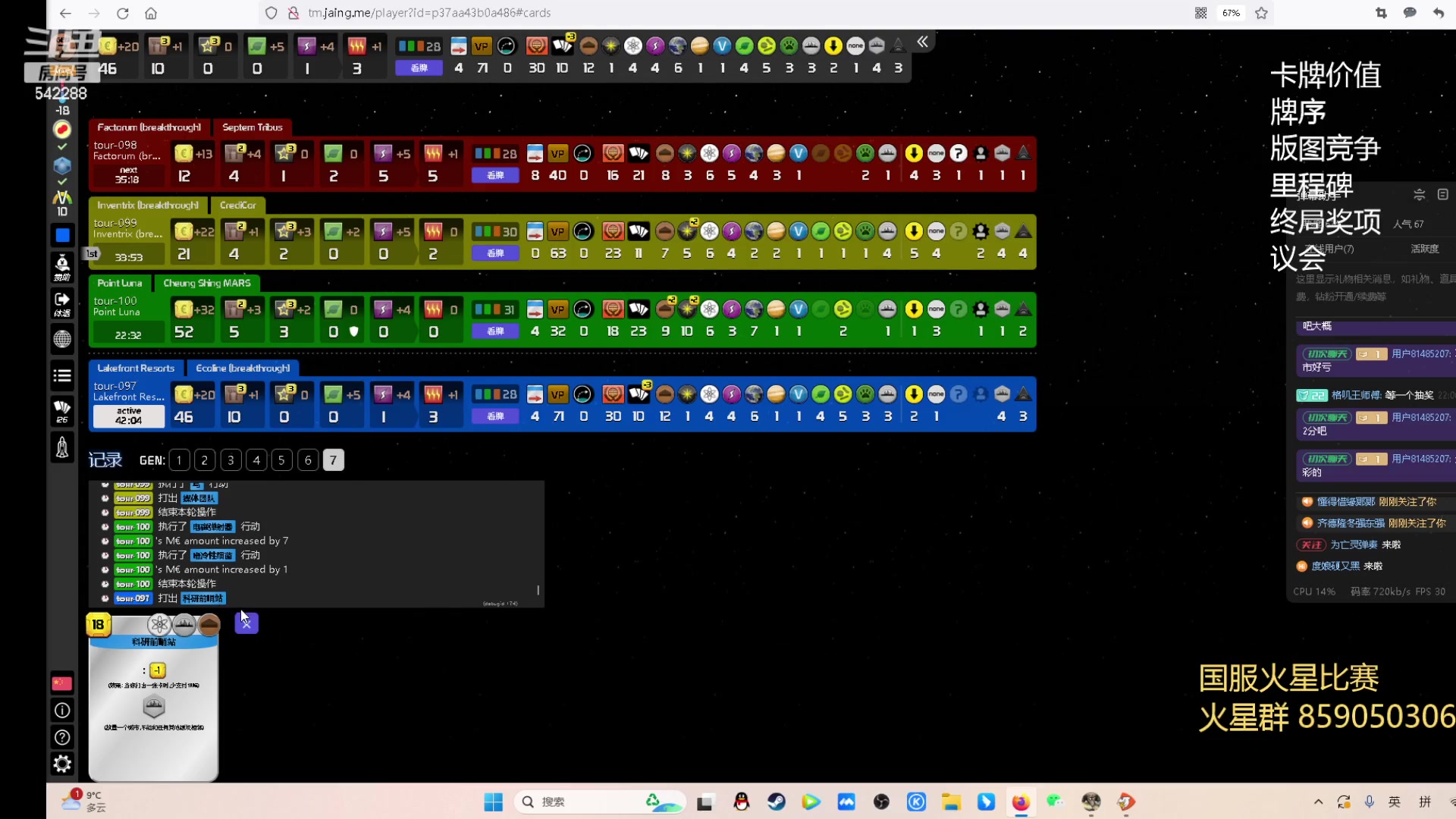Select generation 2 in the log

pos(205,460)
